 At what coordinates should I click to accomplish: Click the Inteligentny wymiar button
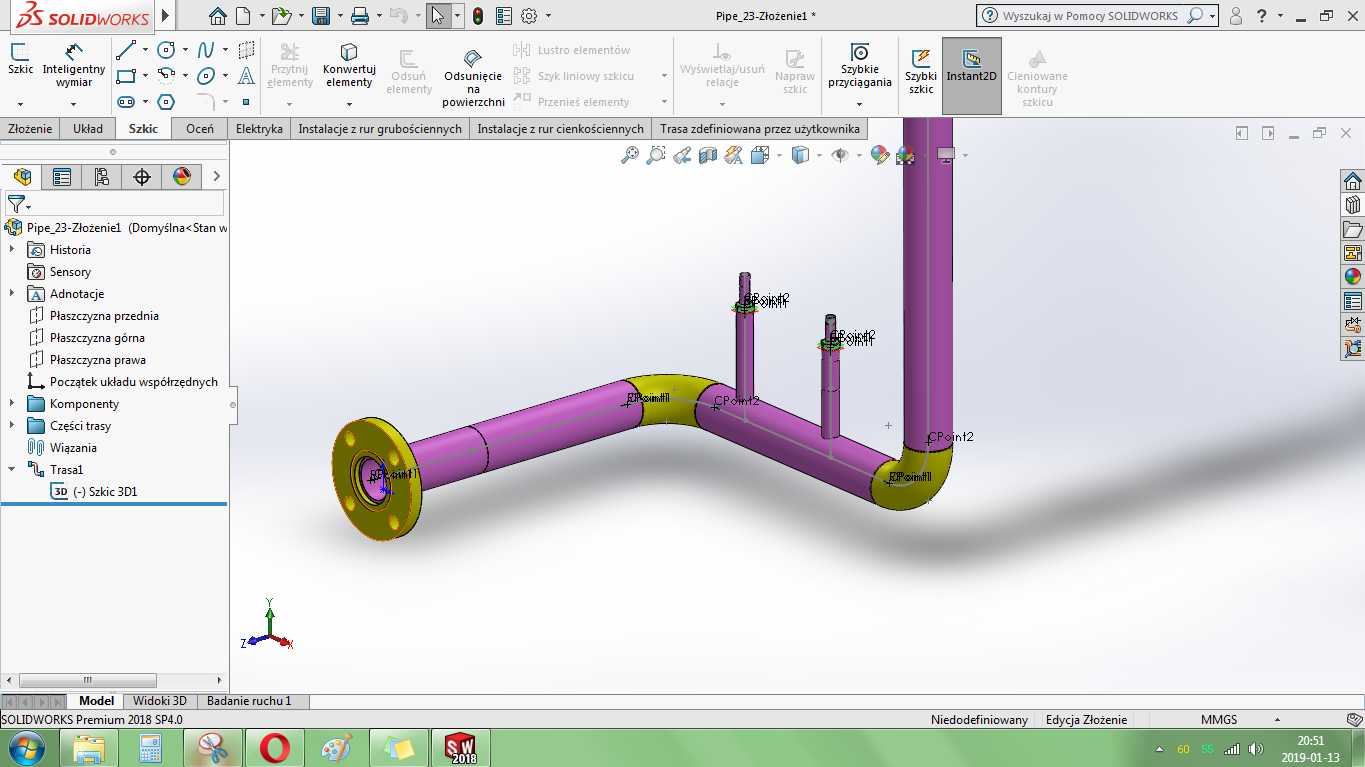(74, 65)
